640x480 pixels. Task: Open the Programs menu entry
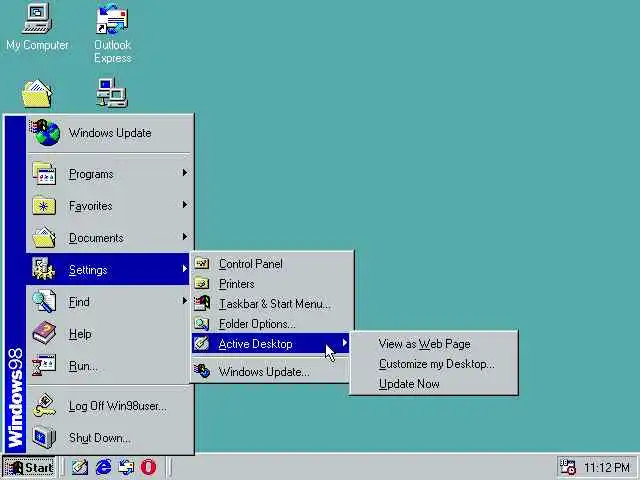(109, 174)
